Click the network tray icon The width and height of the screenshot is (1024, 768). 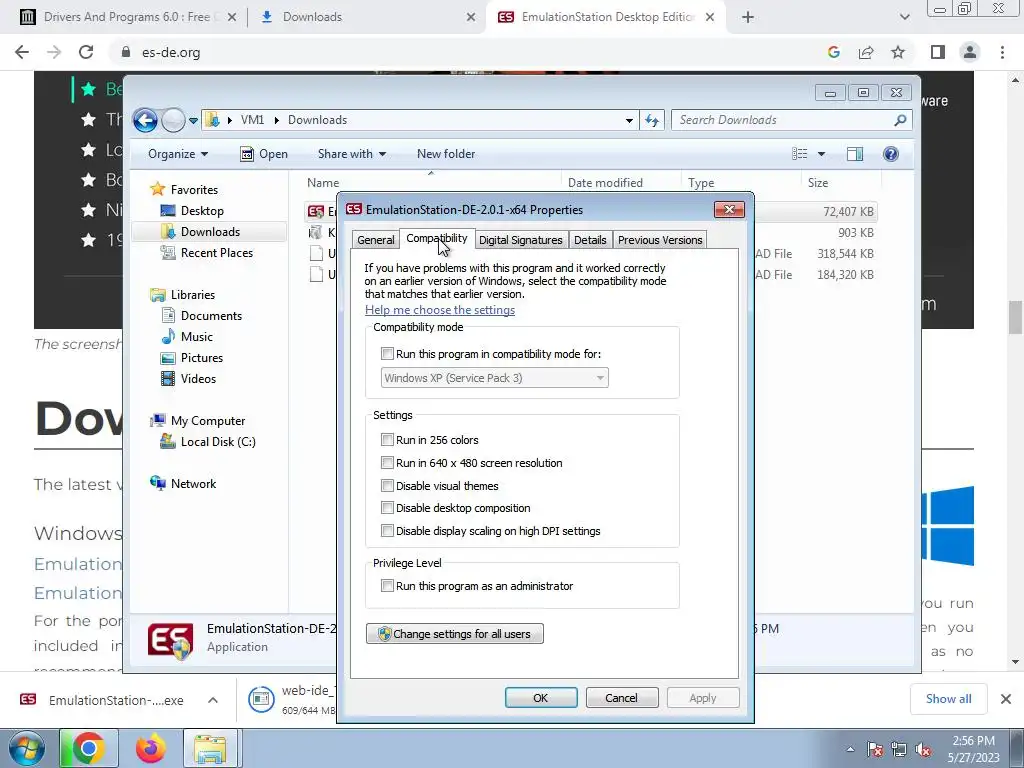(899, 750)
